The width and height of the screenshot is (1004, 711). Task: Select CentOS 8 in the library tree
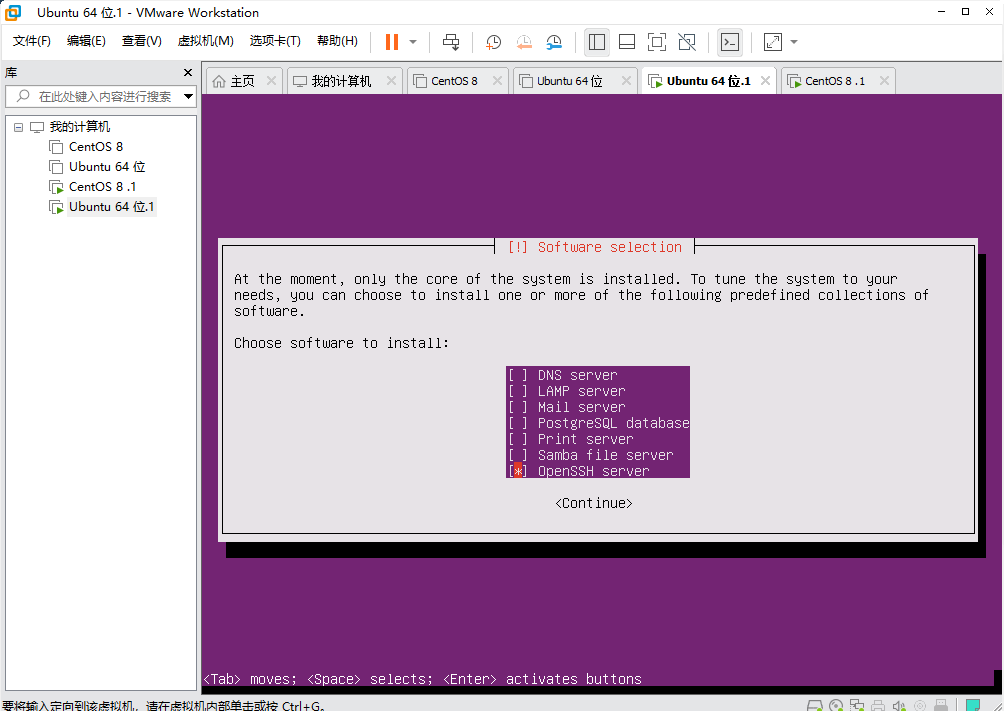coord(95,147)
